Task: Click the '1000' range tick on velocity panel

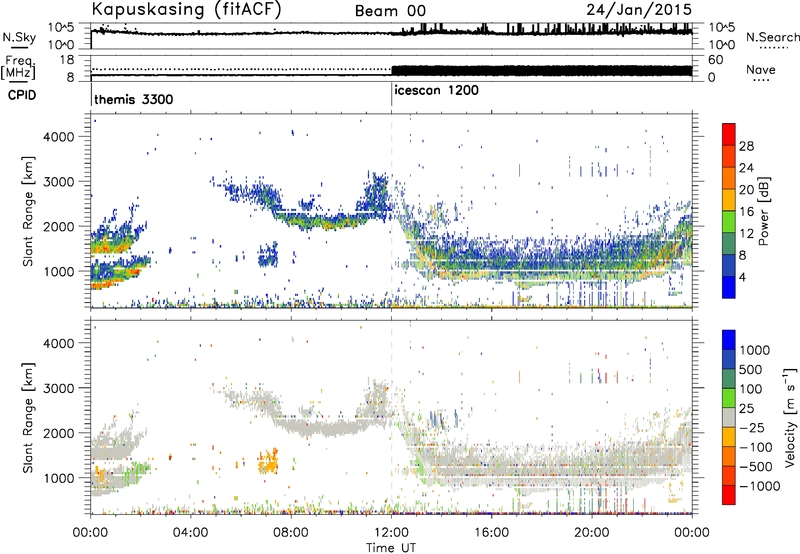Action: [x=58, y=478]
